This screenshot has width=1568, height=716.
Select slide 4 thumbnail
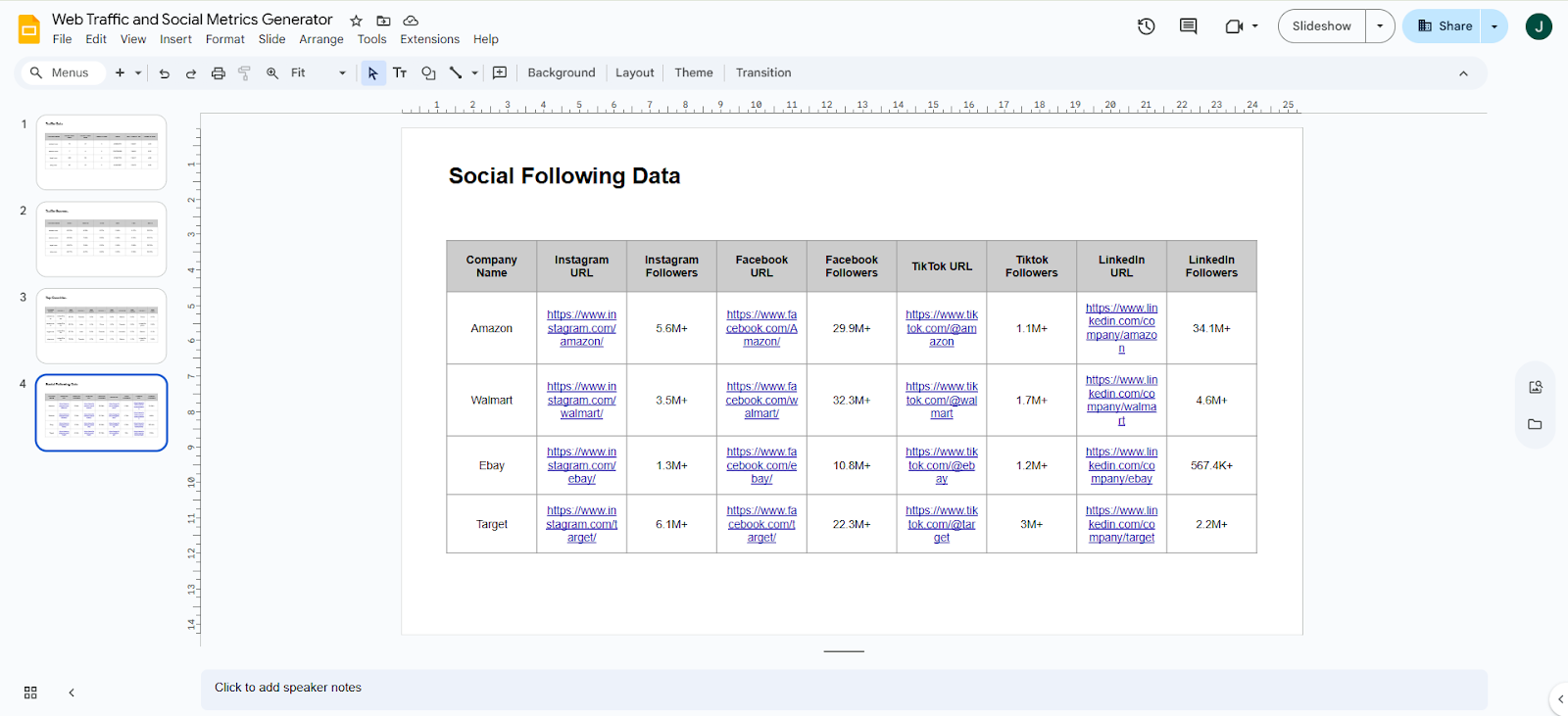101,412
